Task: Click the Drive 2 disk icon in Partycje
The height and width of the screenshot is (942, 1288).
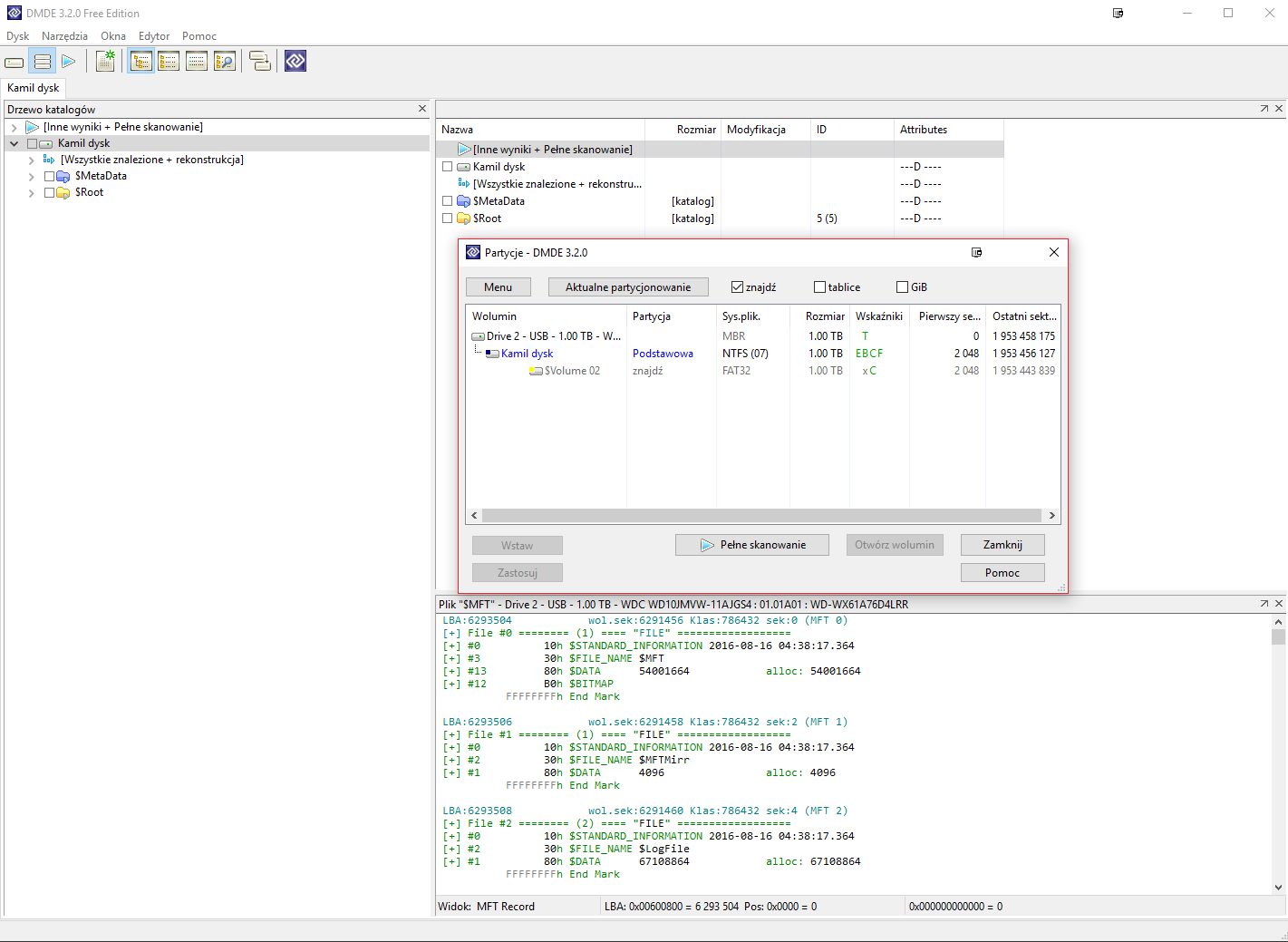Action: (x=478, y=336)
